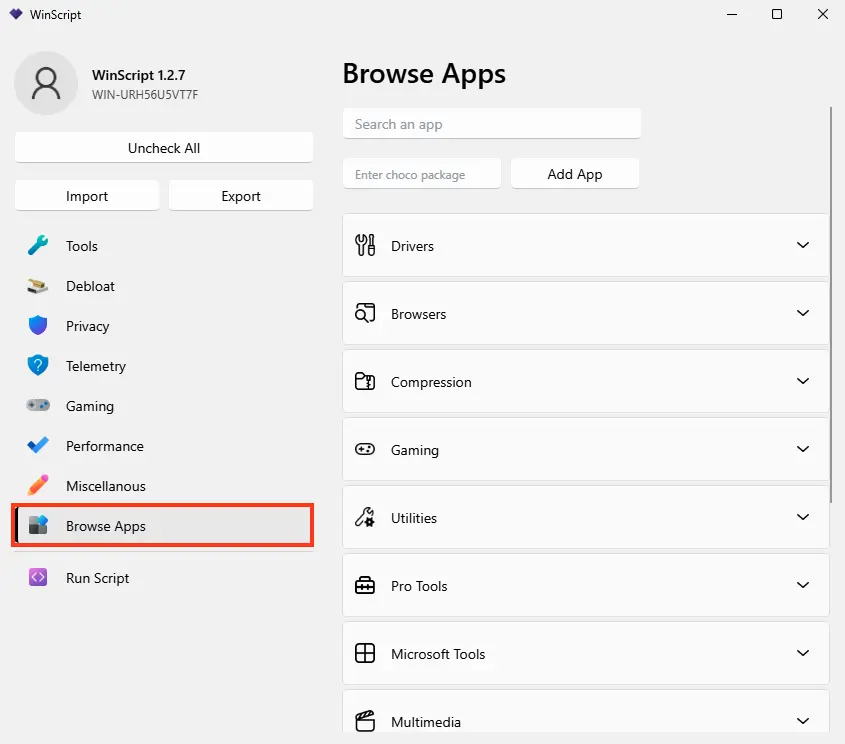Open the Privacy section
This screenshot has height=744, width=845.
click(x=163, y=326)
